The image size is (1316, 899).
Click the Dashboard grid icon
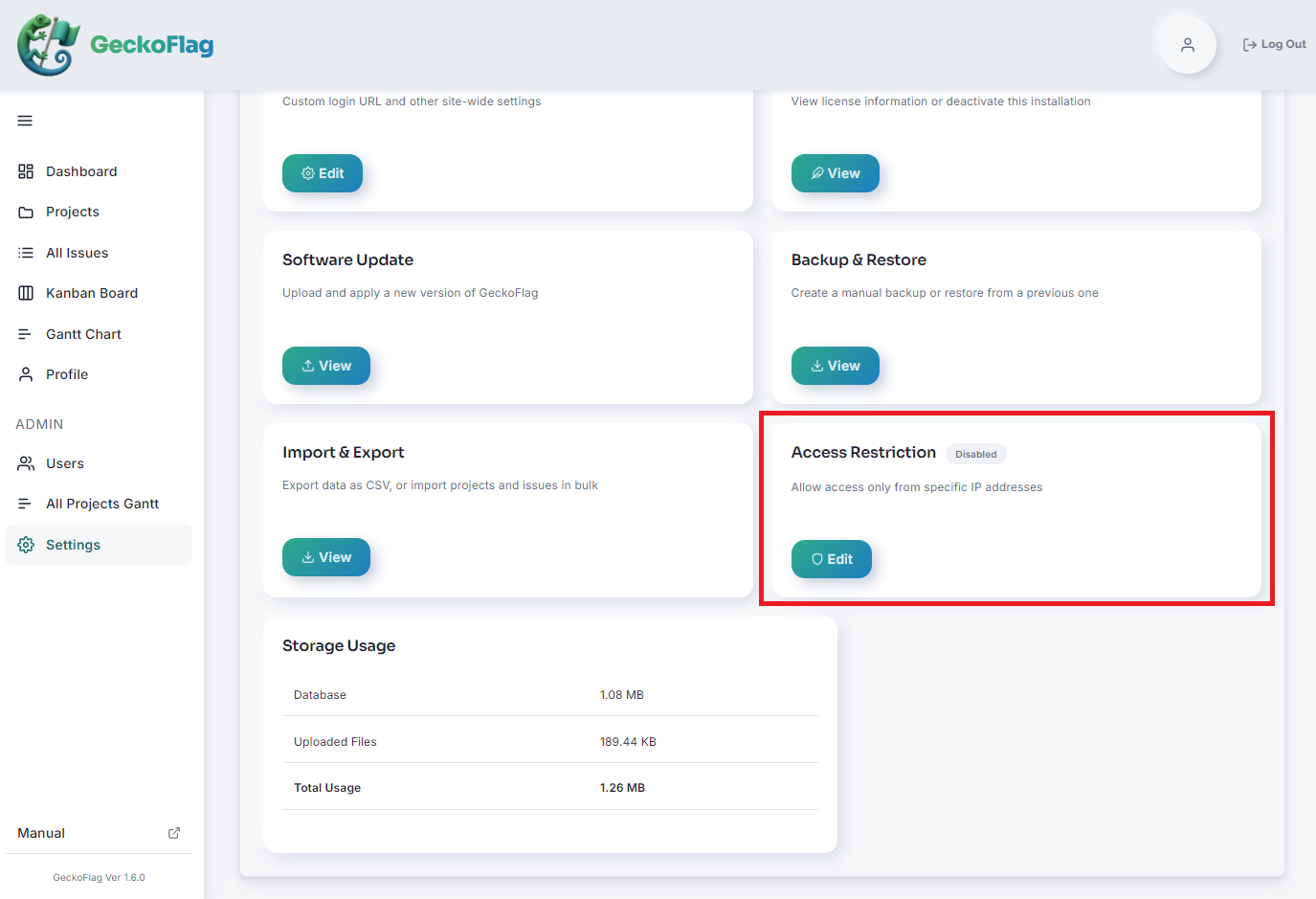click(26, 171)
